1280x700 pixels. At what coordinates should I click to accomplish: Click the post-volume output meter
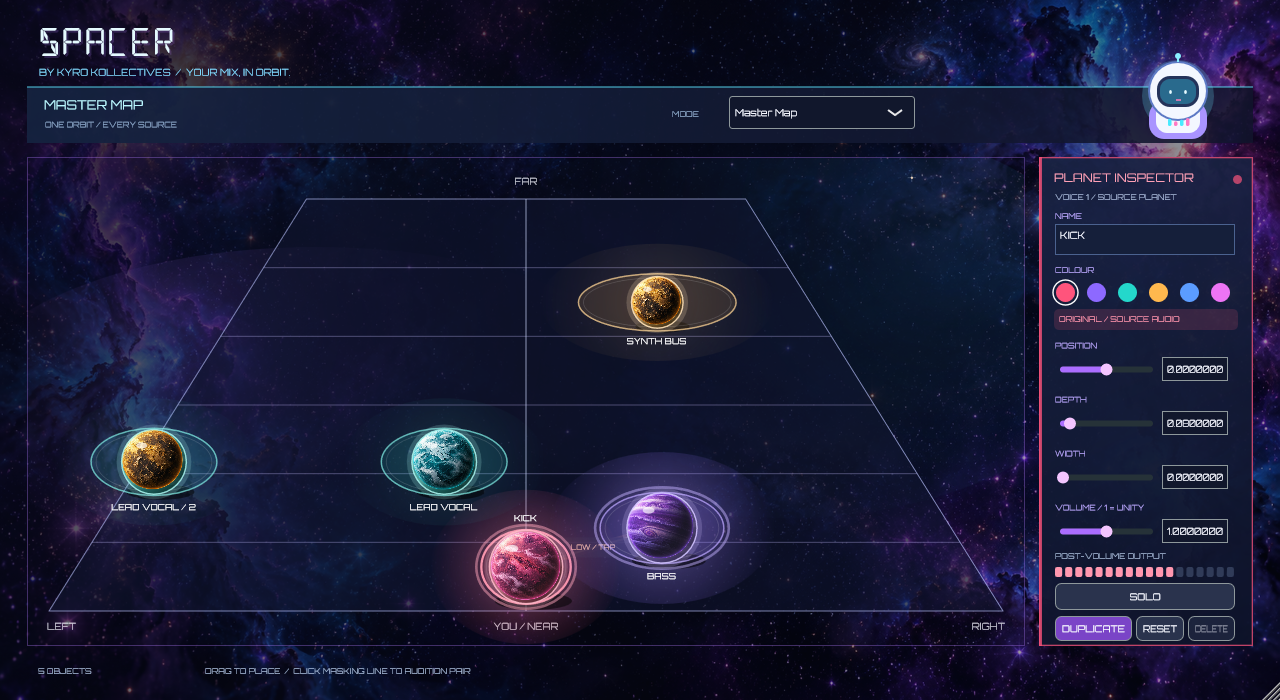1145,572
